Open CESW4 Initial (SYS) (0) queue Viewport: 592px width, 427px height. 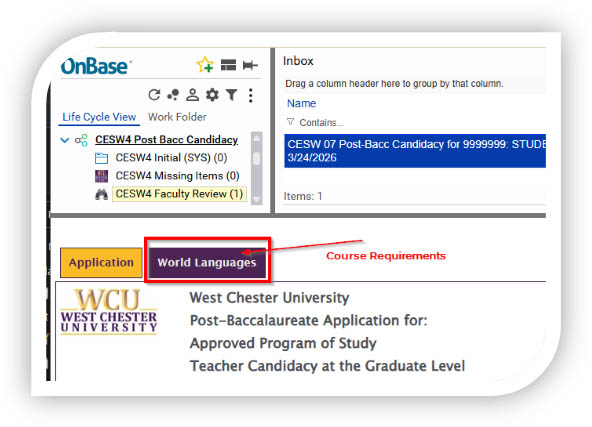click(x=171, y=157)
